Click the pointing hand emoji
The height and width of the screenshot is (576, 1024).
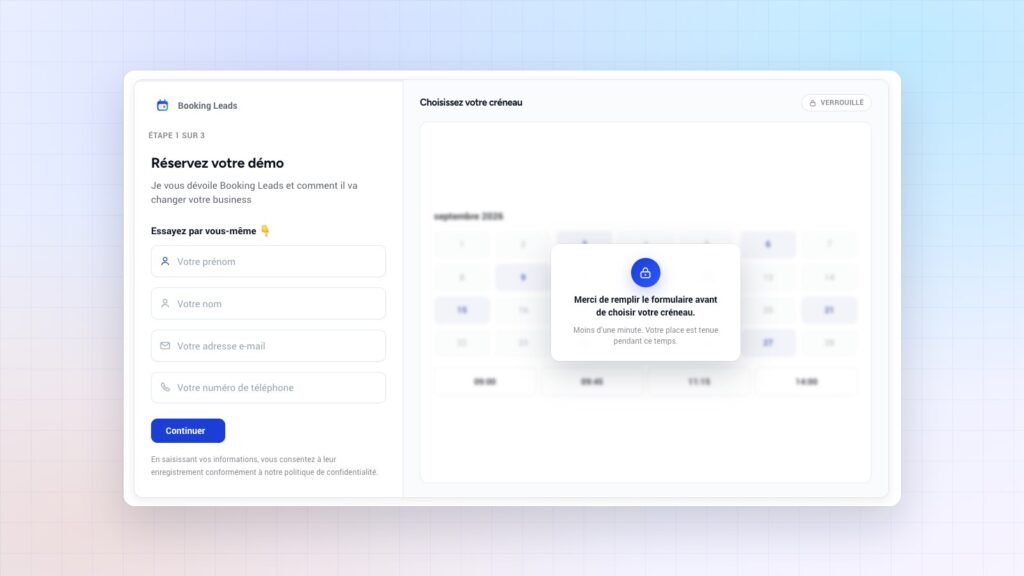[x=264, y=231]
